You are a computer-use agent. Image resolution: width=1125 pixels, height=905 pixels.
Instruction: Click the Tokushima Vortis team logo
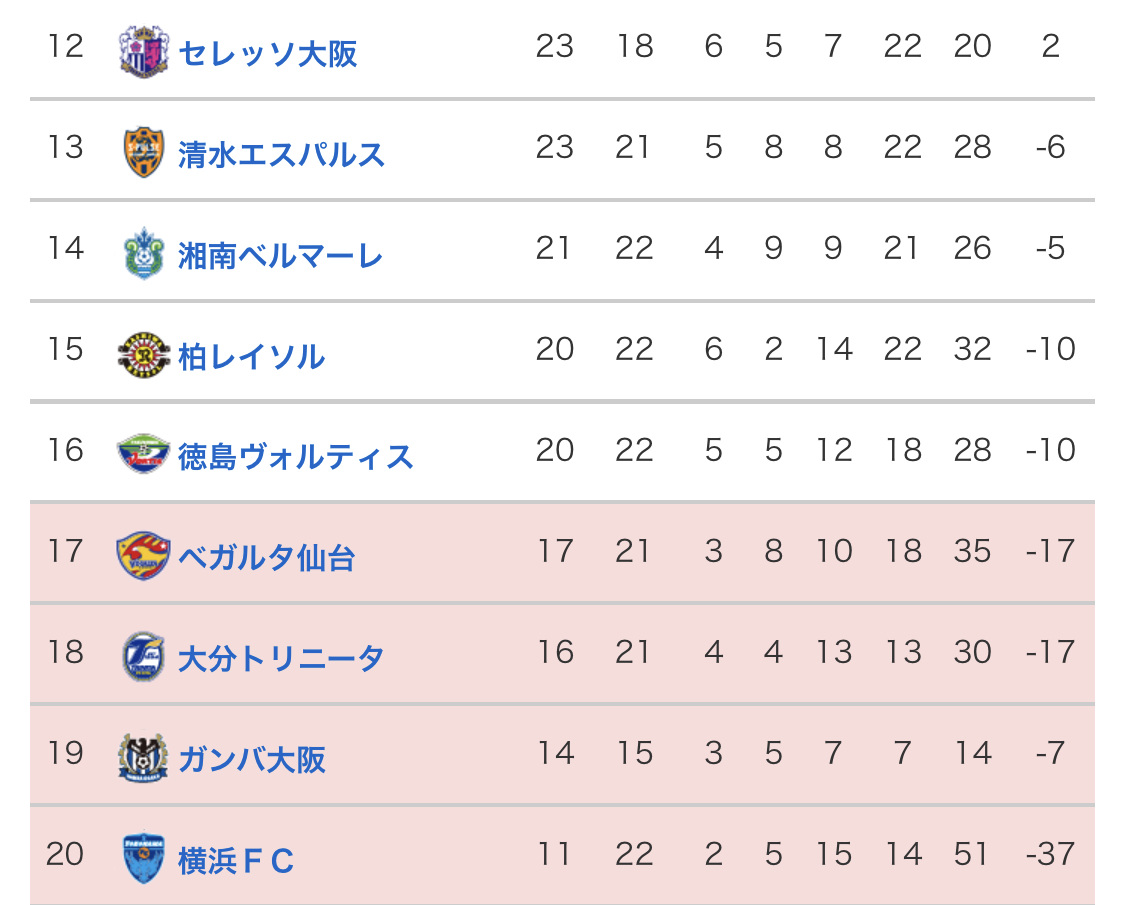coord(143,455)
